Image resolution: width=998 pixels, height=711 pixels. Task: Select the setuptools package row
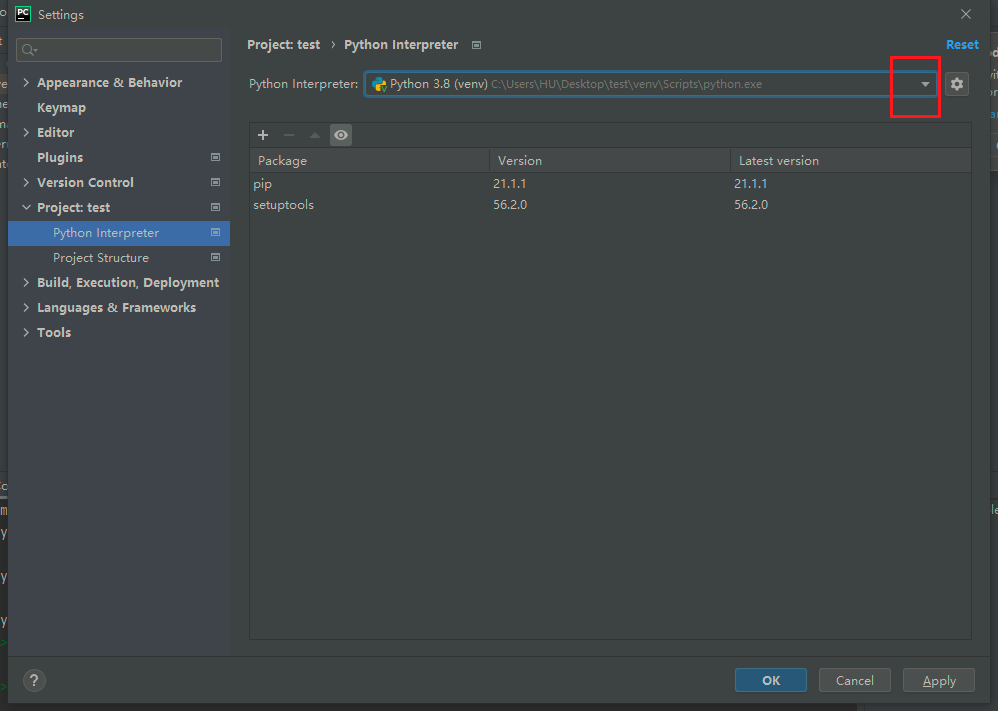pos(610,204)
